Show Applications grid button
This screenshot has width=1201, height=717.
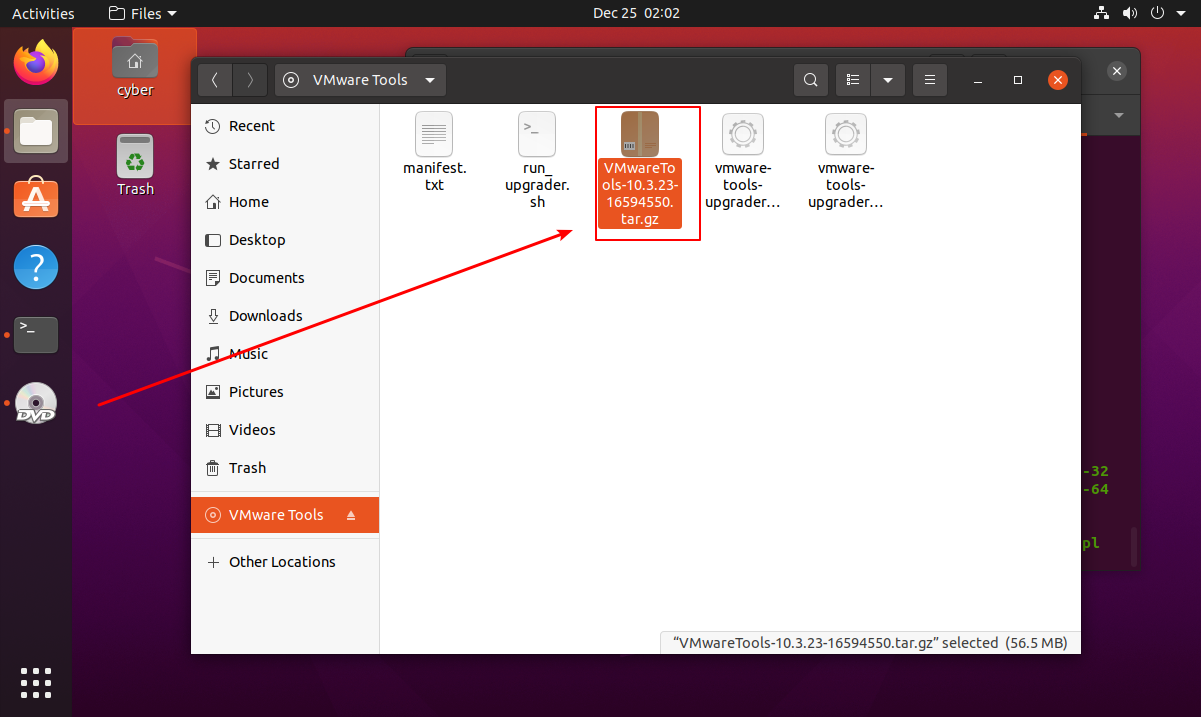pos(36,682)
